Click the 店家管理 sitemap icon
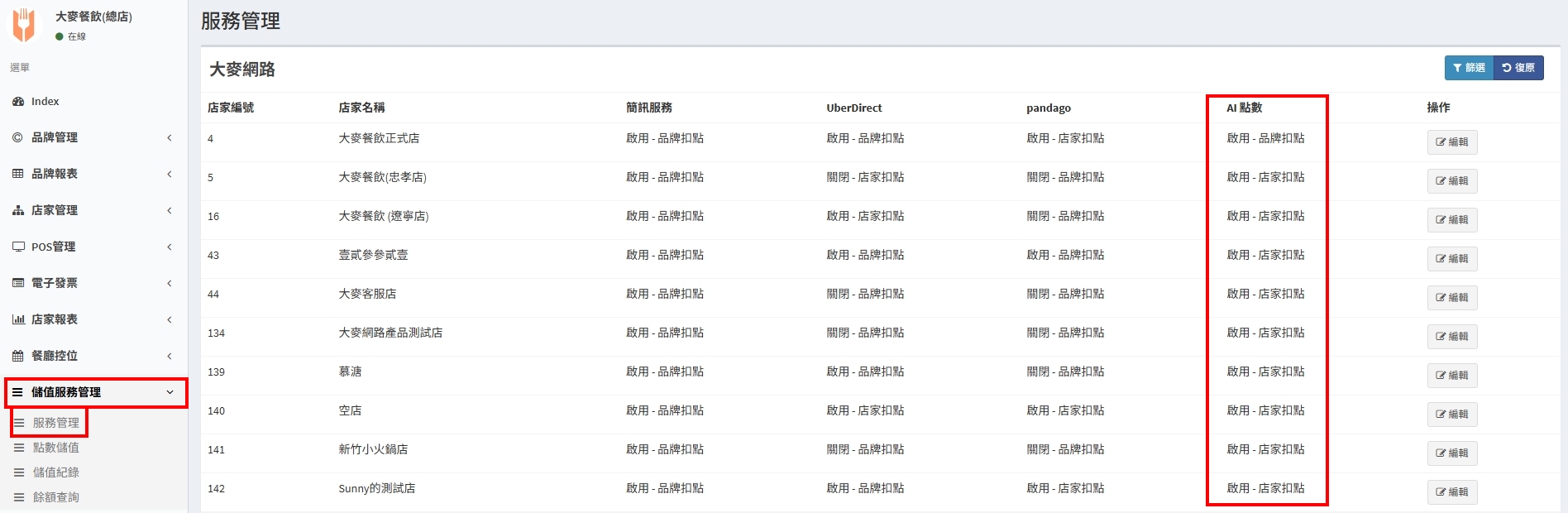 click(17, 210)
